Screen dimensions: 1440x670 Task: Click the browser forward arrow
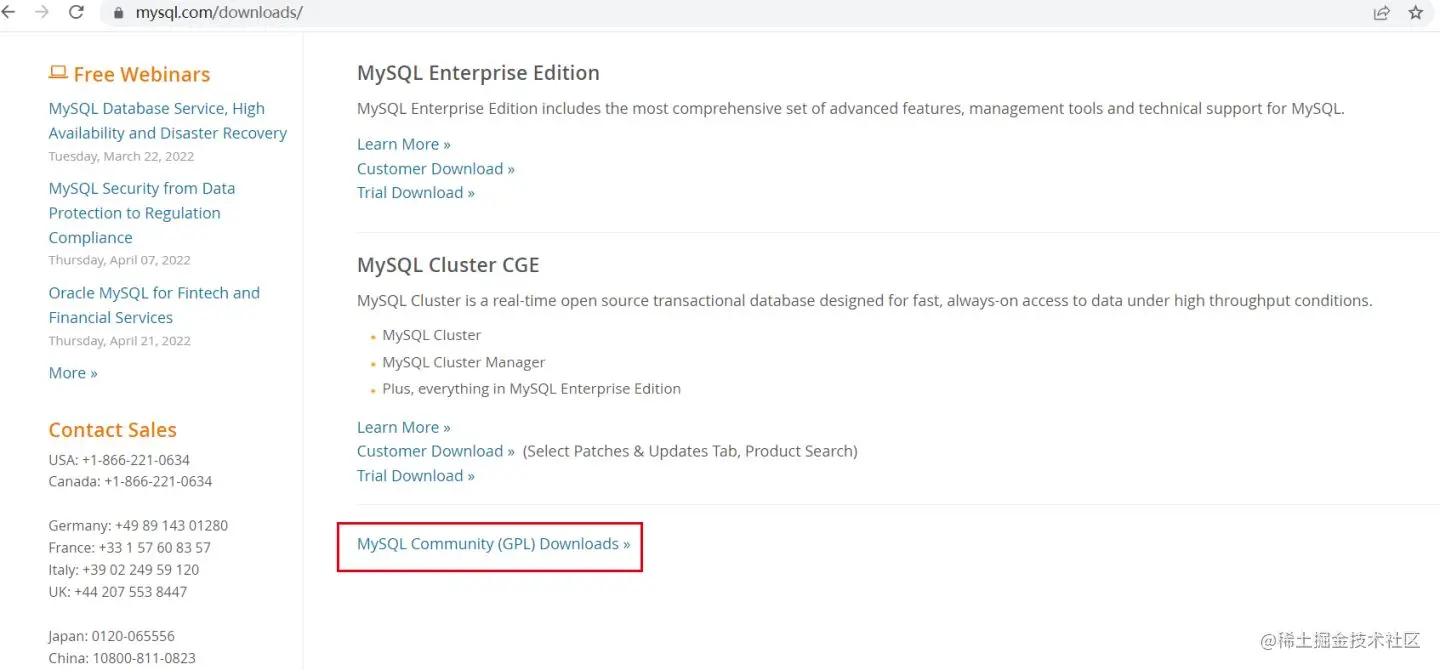coord(42,13)
